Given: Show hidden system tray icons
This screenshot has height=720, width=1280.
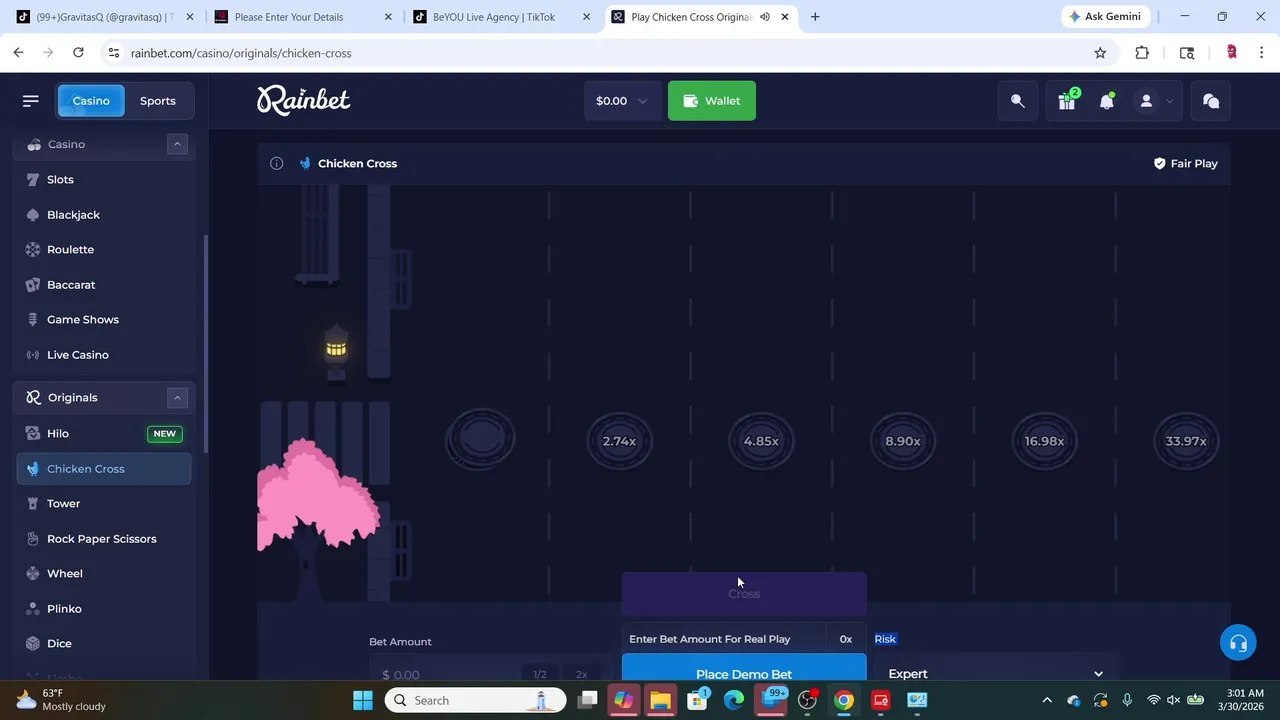Looking at the screenshot, I should pyautogui.click(x=1047, y=700).
